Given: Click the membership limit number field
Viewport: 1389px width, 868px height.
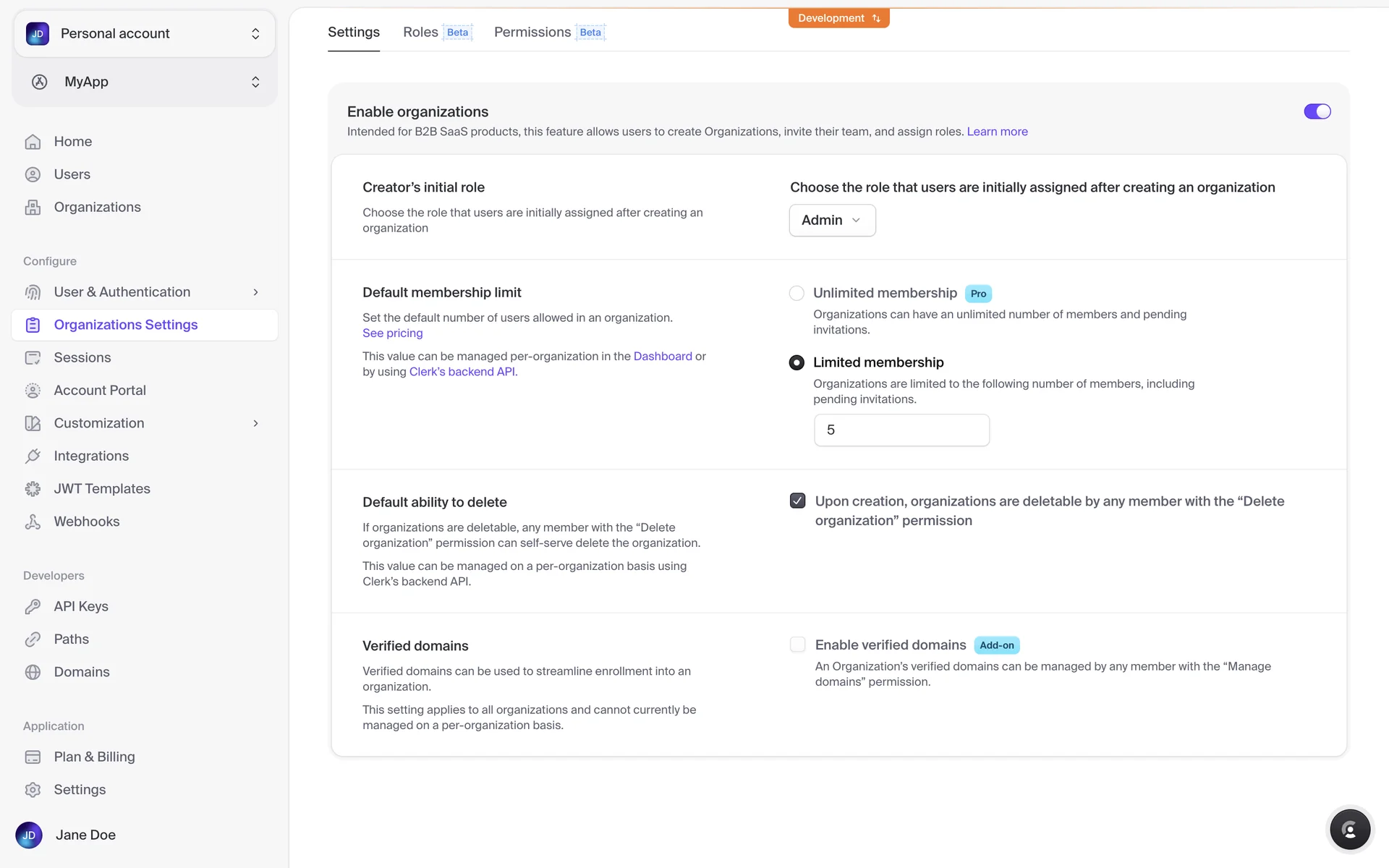Looking at the screenshot, I should pos(901,430).
